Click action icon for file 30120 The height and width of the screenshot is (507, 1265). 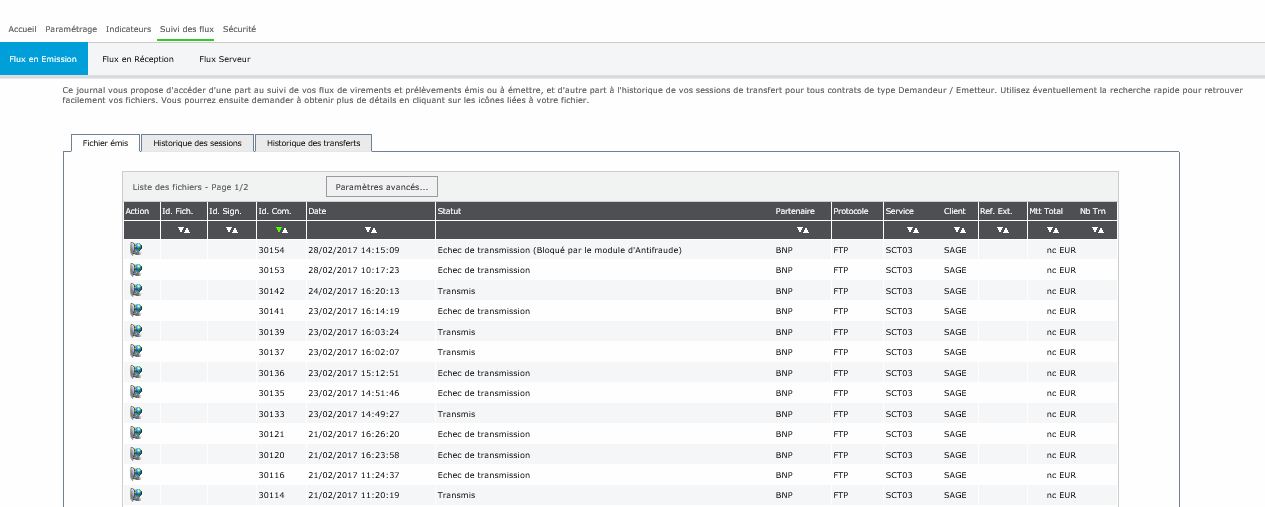(x=135, y=454)
